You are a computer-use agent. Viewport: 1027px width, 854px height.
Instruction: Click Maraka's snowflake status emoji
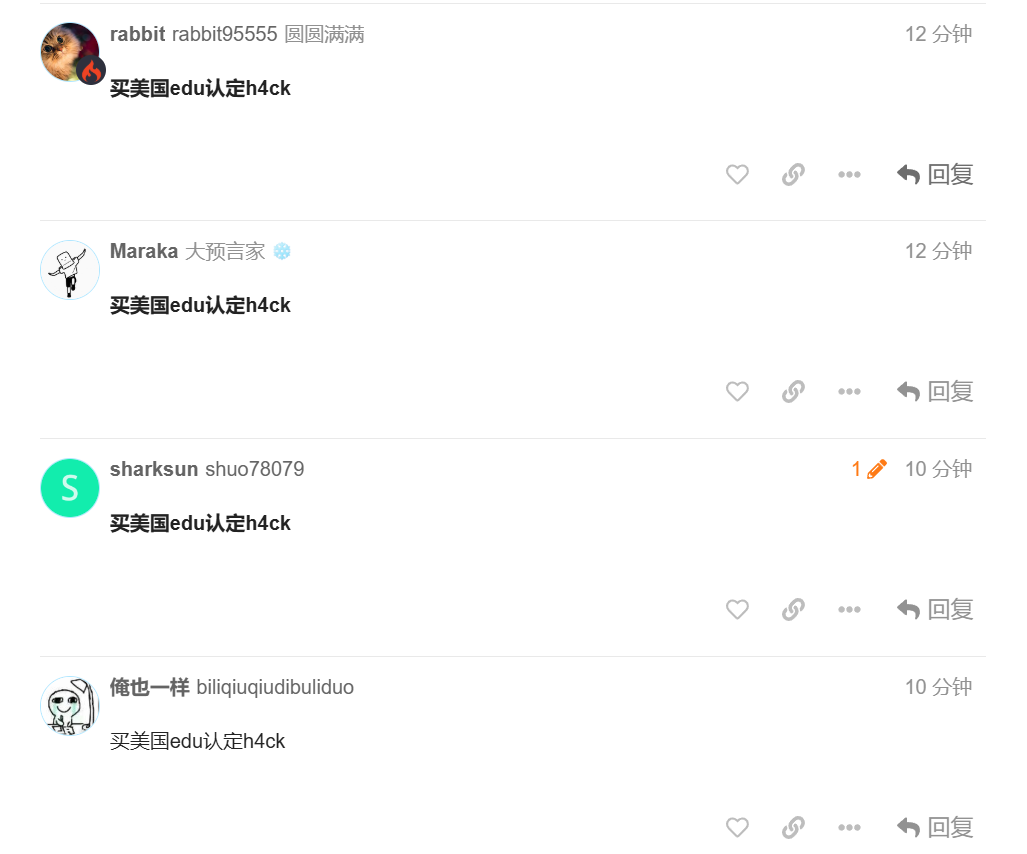click(282, 251)
